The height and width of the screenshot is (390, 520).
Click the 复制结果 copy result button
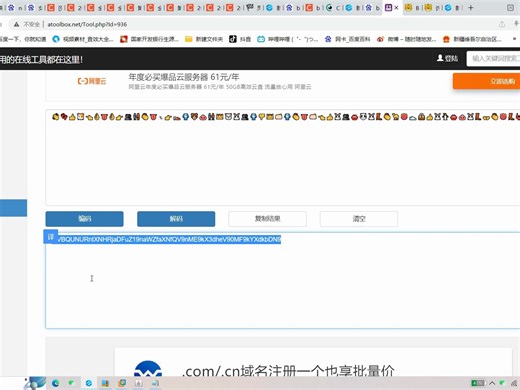[267, 219]
